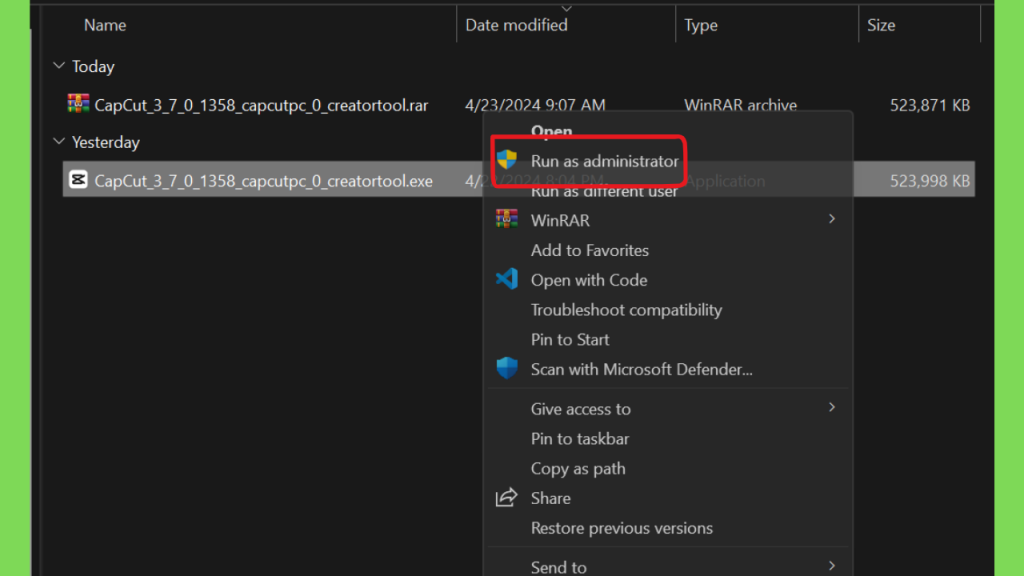Click the Visual Studio Code icon in the menu
Screen dimensions: 1024x576
[507, 279]
